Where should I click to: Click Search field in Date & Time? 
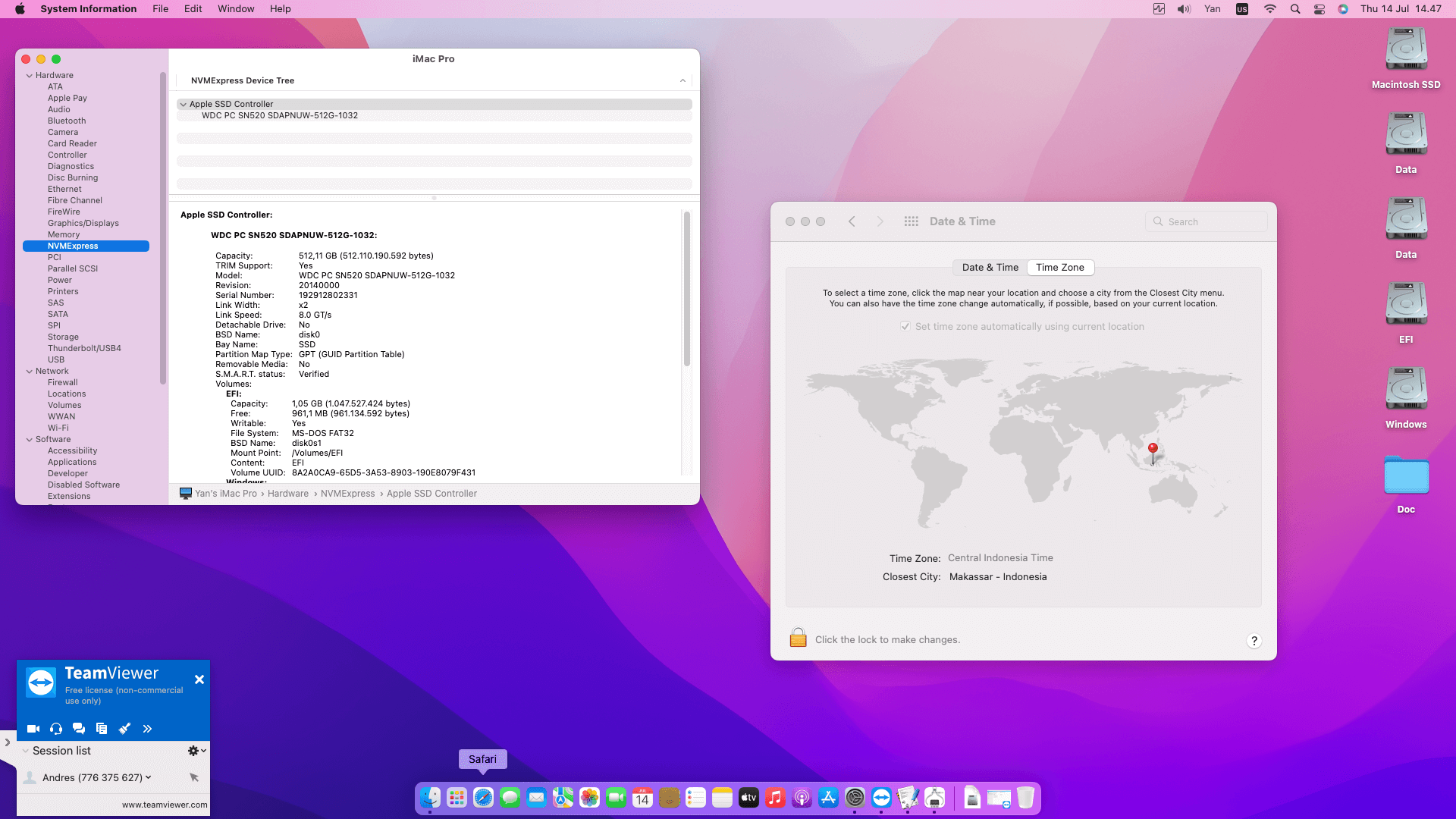click(x=1206, y=221)
